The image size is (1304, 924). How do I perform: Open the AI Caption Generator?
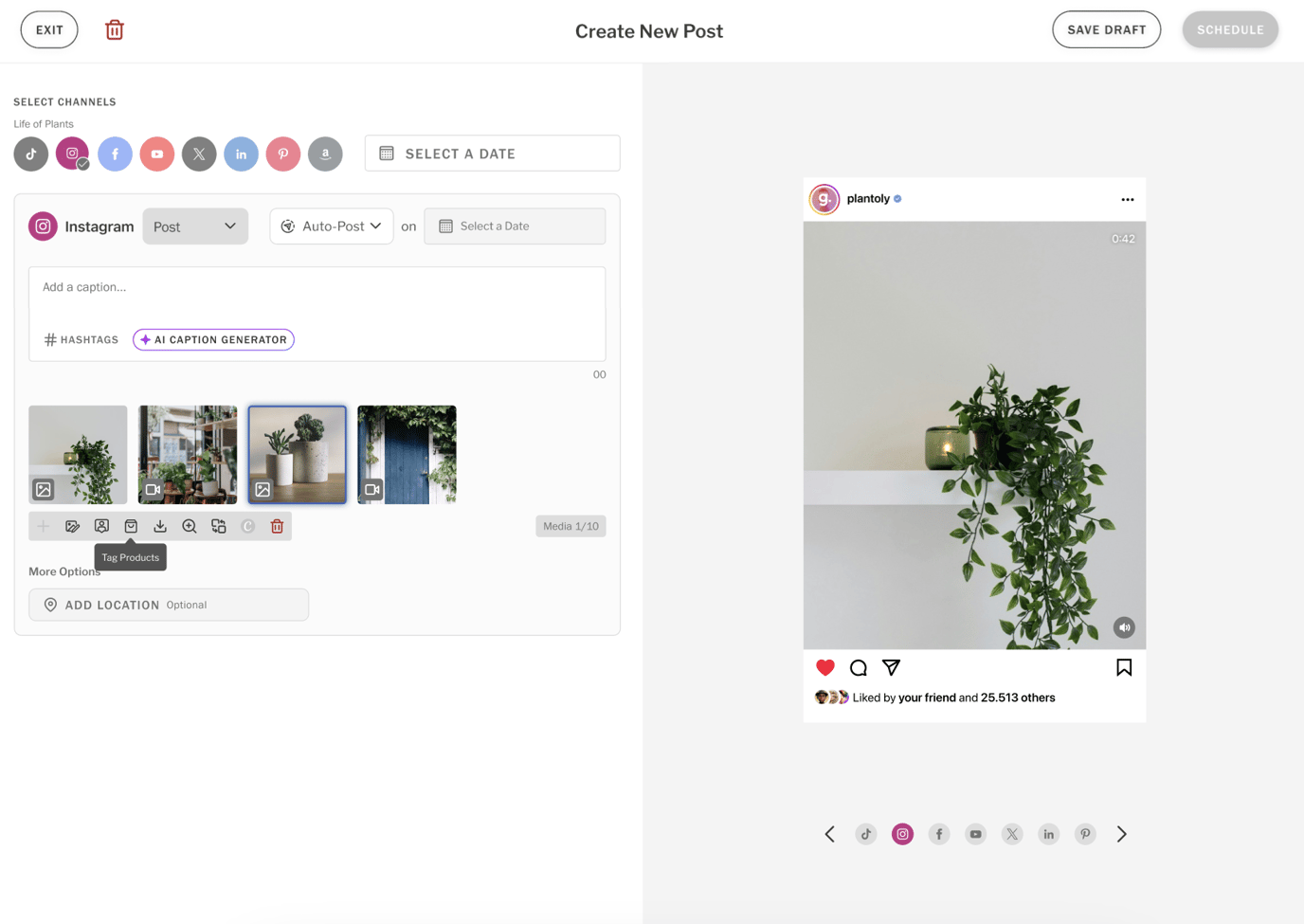click(x=213, y=339)
